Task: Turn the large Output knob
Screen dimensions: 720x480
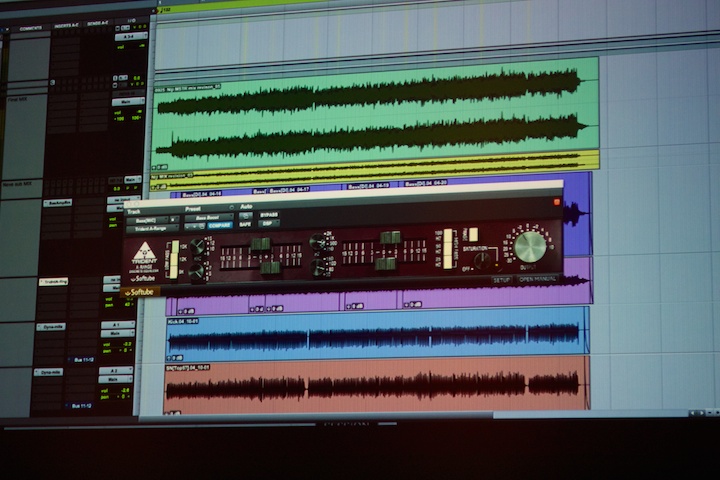Action: click(x=529, y=245)
